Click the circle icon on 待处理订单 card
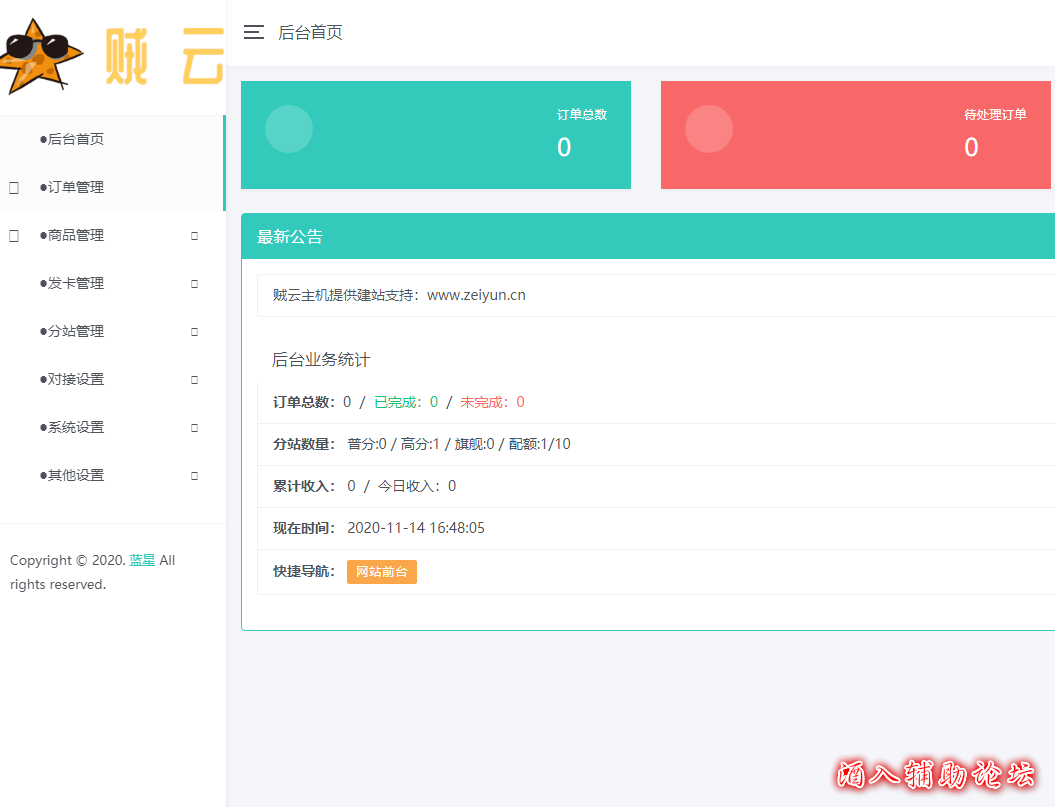The height and width of the screenshot is (807, 1055). point(709,129)
